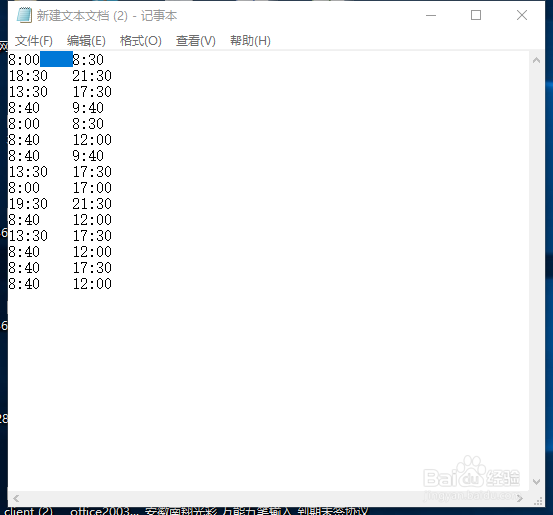Maximize the Notepad window
The height and width of the screenshot is (515, 553).
point(476,15)
